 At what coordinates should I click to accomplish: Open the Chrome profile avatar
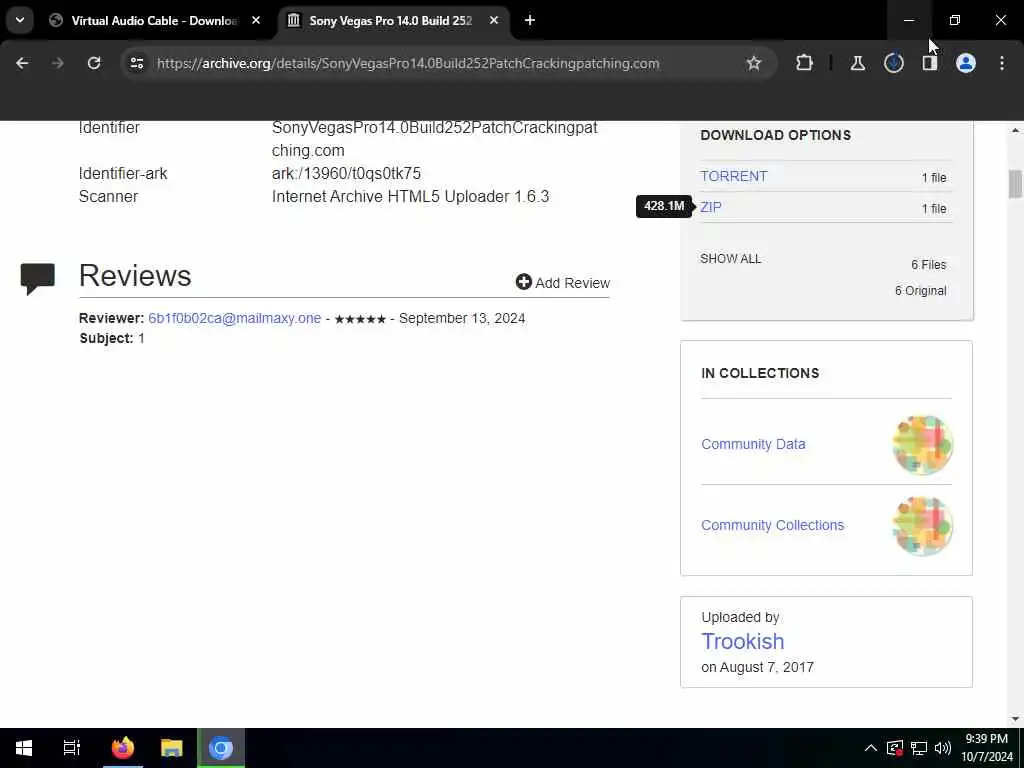965,63
